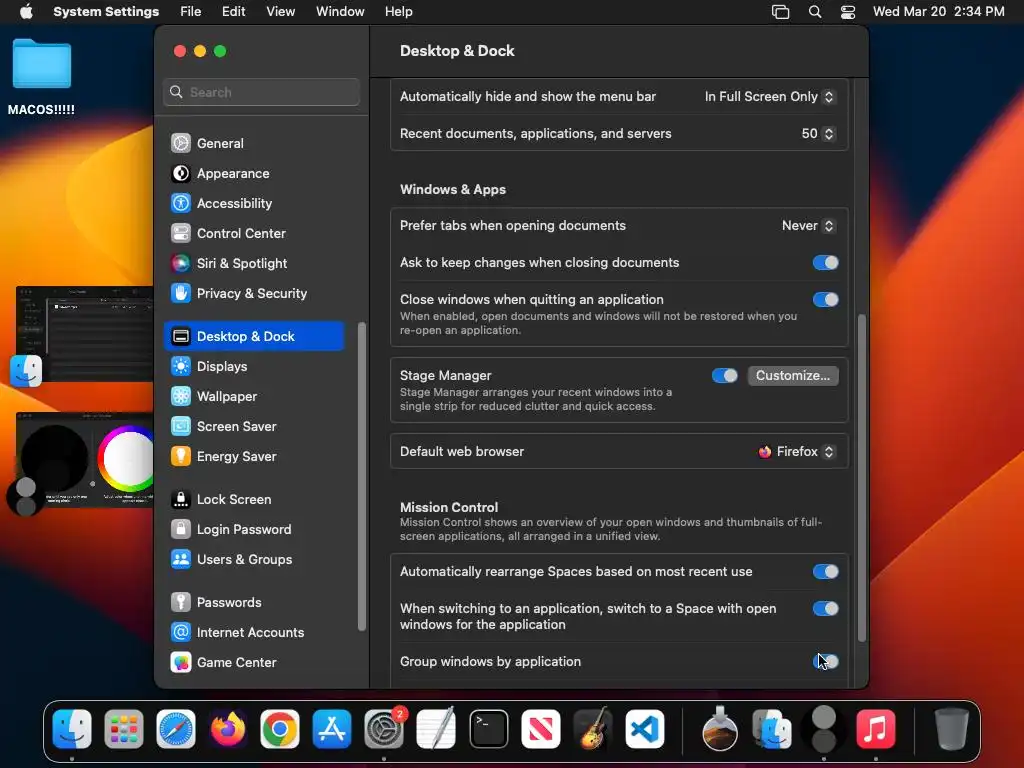Select Energy Saver in sidebar
This screenshot has width=1024, height=768.
coord(253,456)
